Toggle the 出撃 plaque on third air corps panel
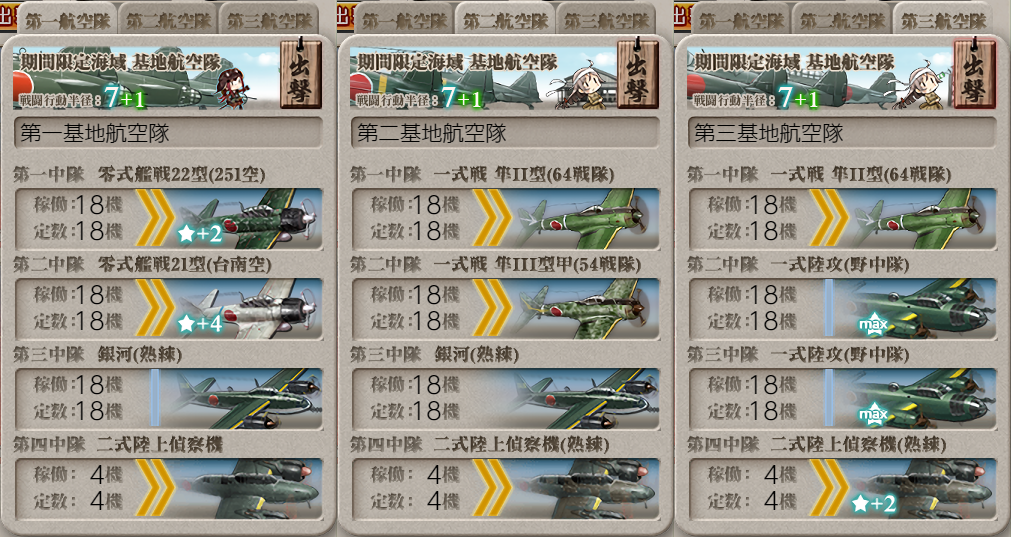Image resolution: width=1011 pixels, height=537 pixels. point(974,73)
